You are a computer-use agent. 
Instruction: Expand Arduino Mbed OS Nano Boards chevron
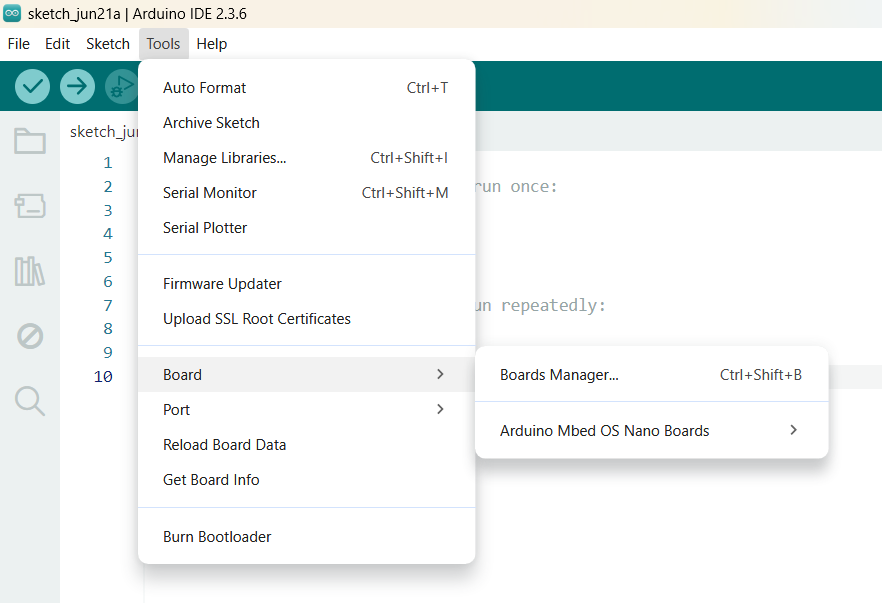click(x=794, y=430)
